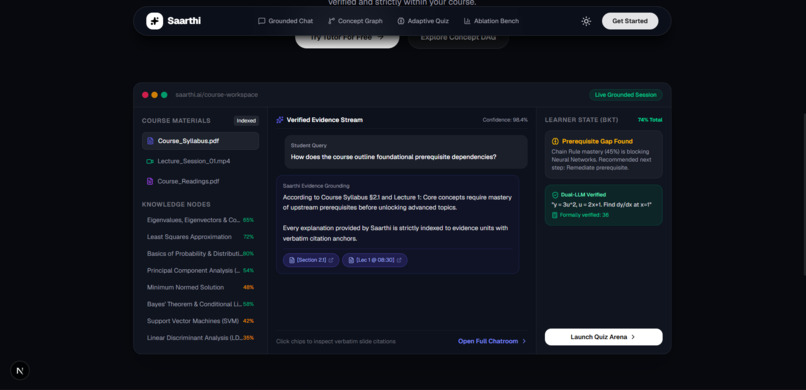Click the Grounded Chat message icon
The image size is (806, 390).
262,21
